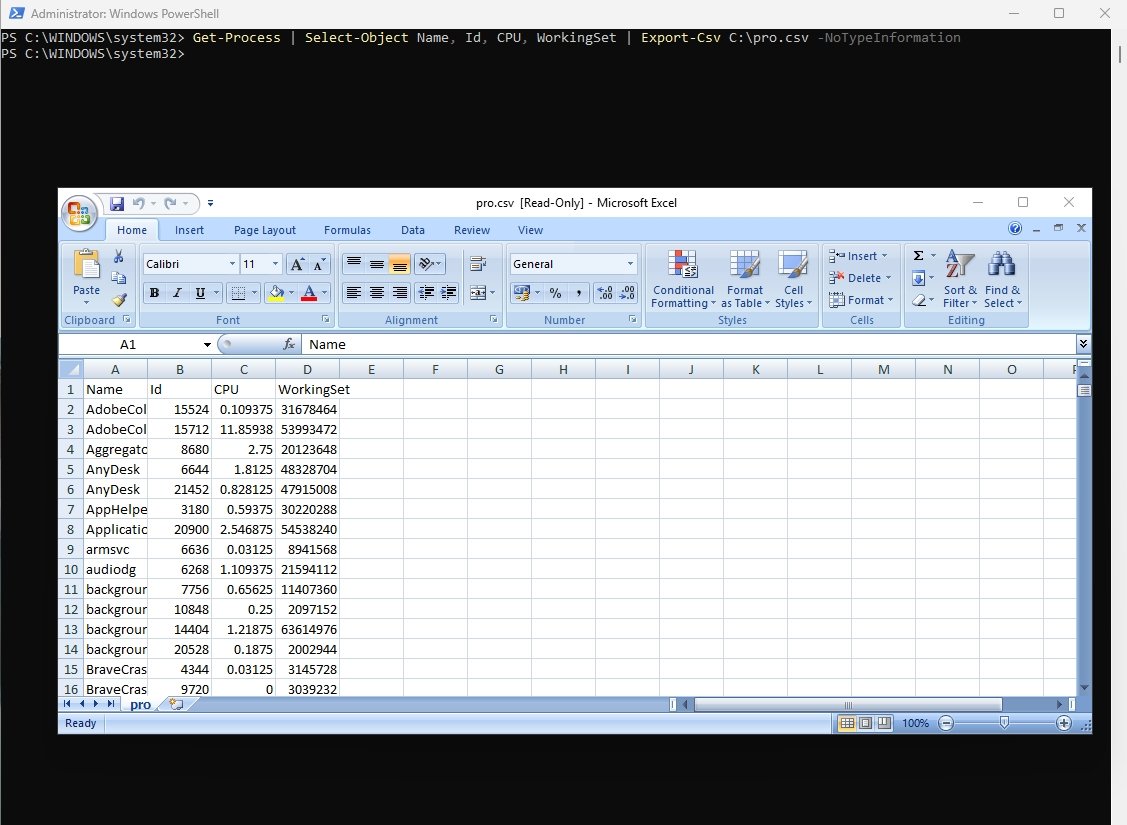Open the Office Button menu in Excel
1127x825 pixels.
click(x=79, y=213)
